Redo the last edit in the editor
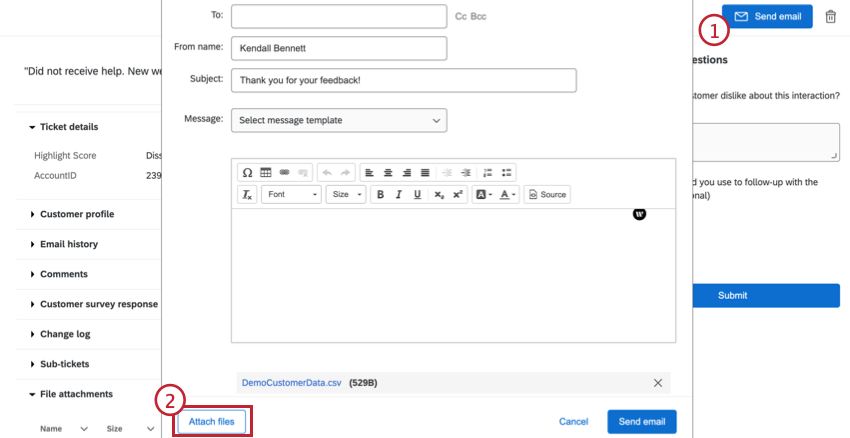This screenshot has height=438, width=850. [x=345, y=173]
